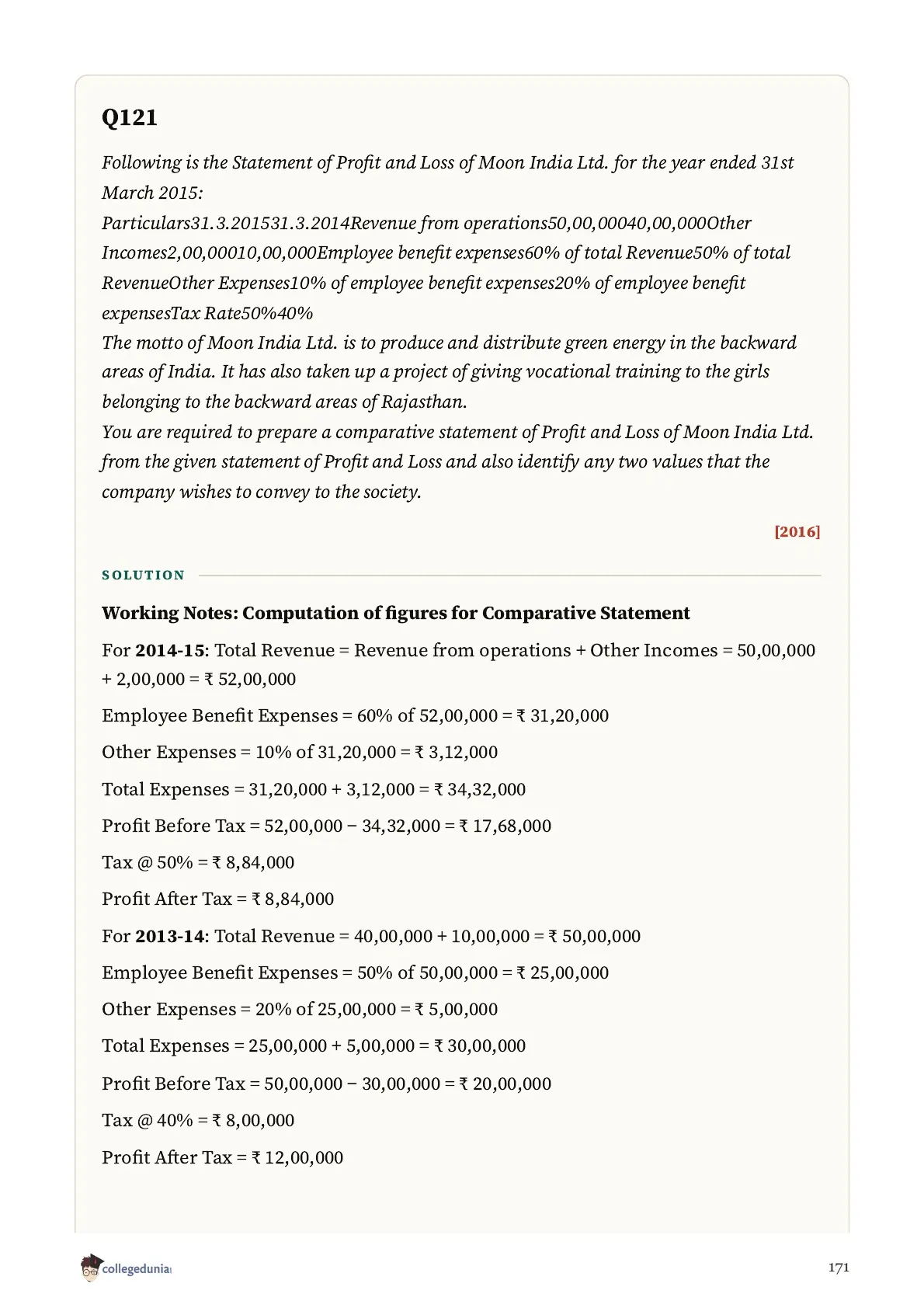
Task: Click Total Expenses ₹ 30,00,000 line
Action: click(x=314, y=1045)
